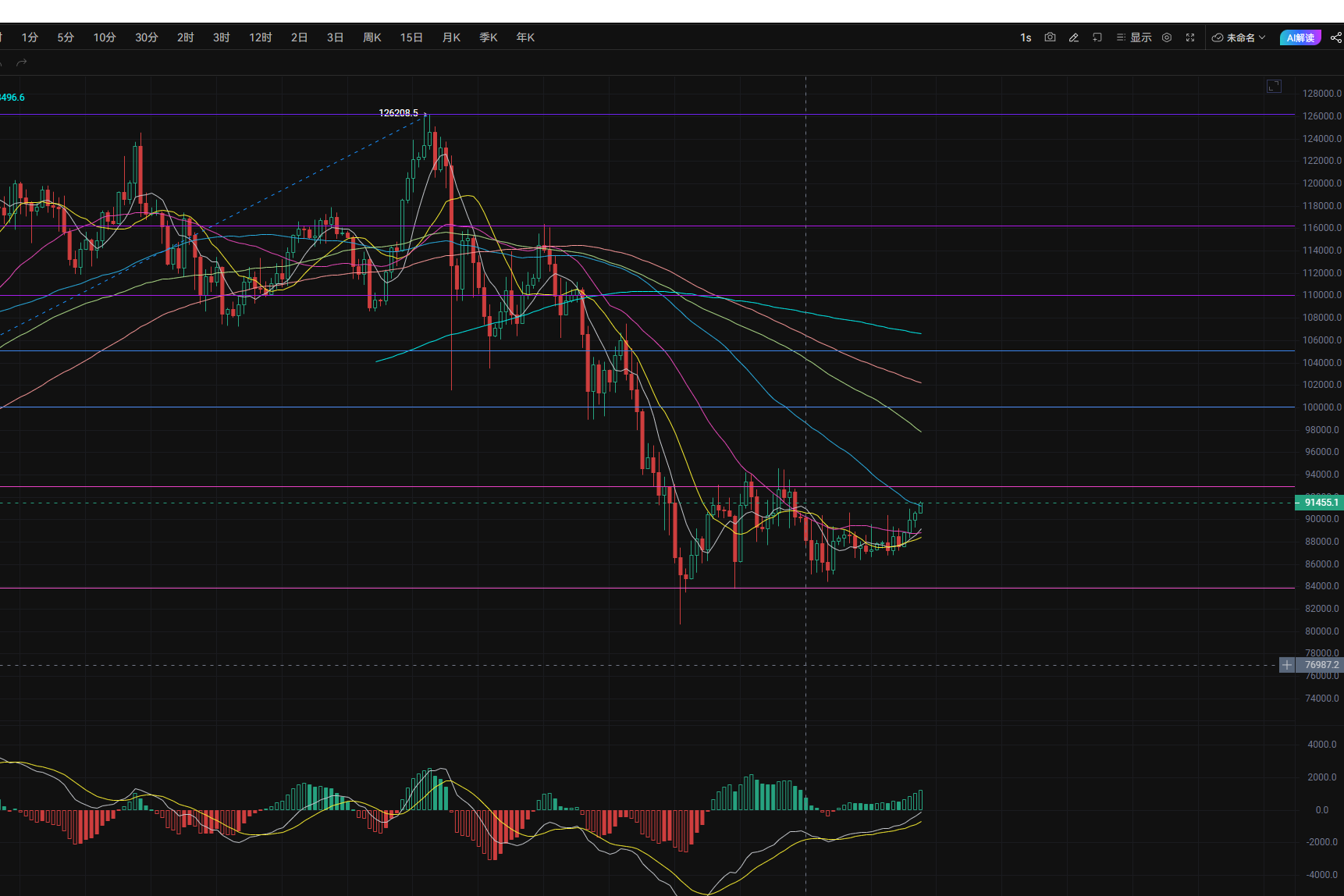Screen dimensions: 1344x896
Task: Switch to the 5分 timeframe
Action: [66, 37]
